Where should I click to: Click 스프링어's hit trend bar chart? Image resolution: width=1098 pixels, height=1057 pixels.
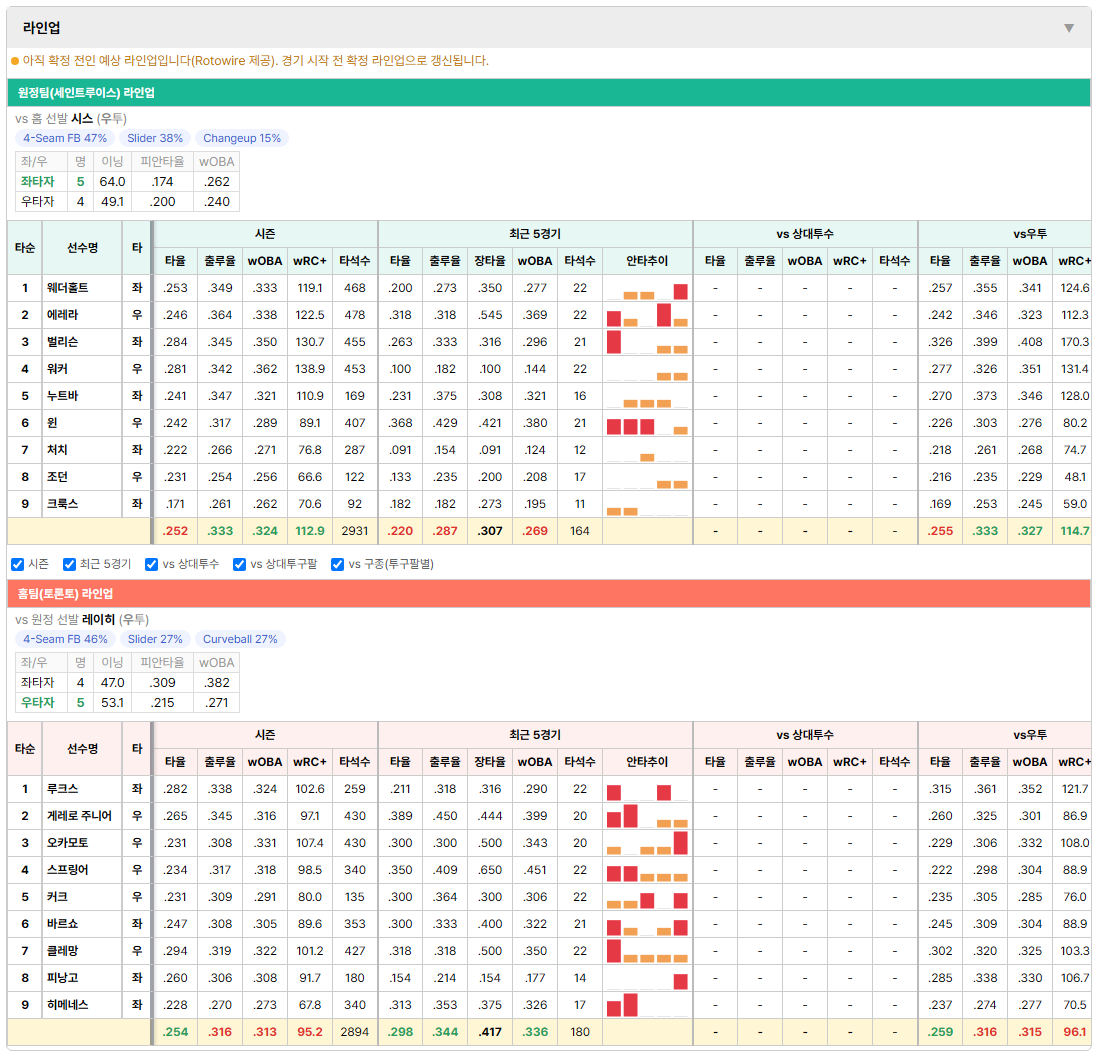(647, 871)
